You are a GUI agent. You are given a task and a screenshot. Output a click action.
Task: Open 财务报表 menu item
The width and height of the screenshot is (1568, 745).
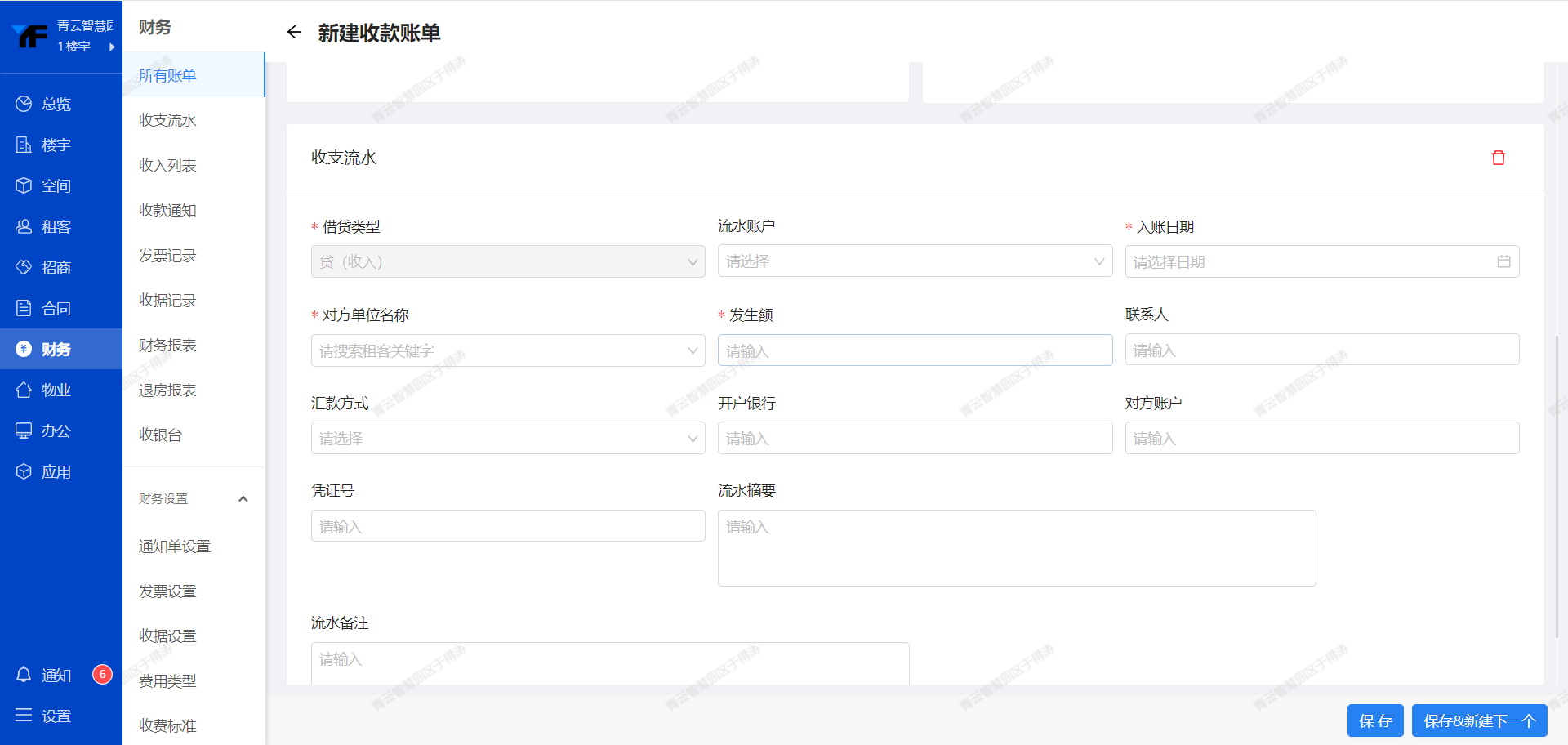pos(167,346)
